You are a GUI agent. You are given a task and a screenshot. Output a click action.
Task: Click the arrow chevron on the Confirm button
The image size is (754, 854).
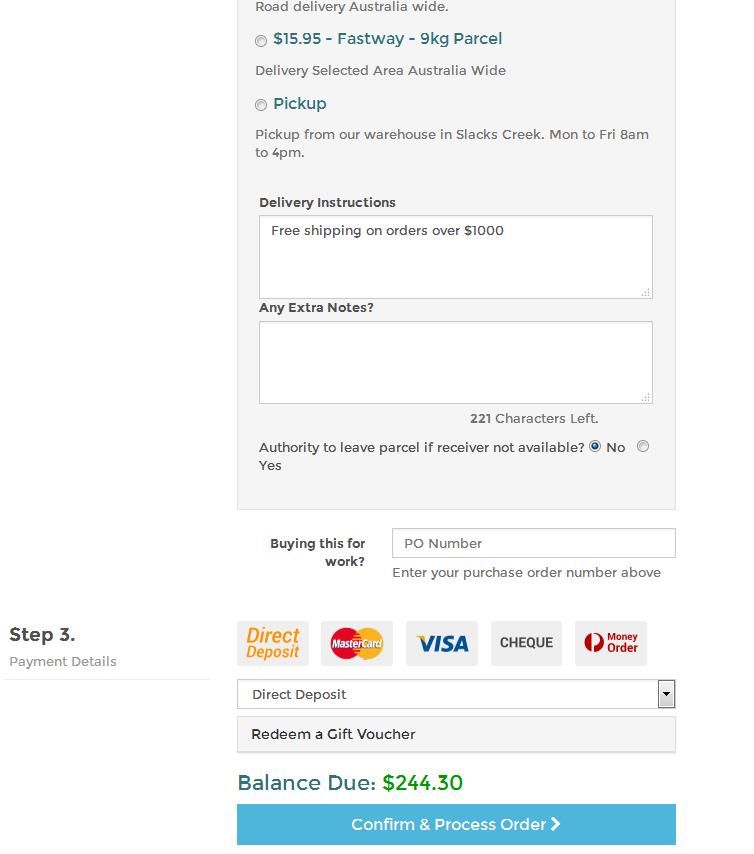[x=556, y=824]
